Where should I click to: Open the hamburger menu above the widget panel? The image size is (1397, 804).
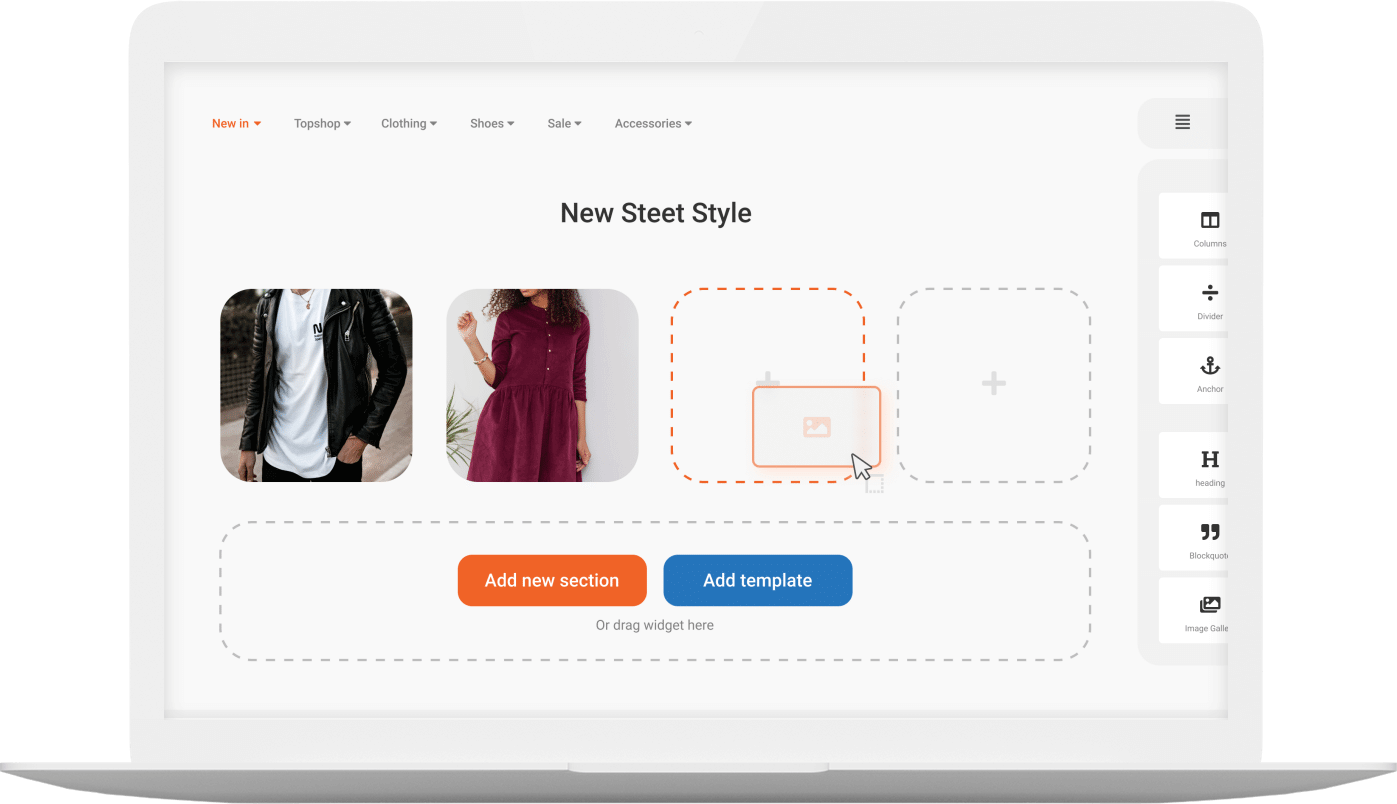[1182, 122]
